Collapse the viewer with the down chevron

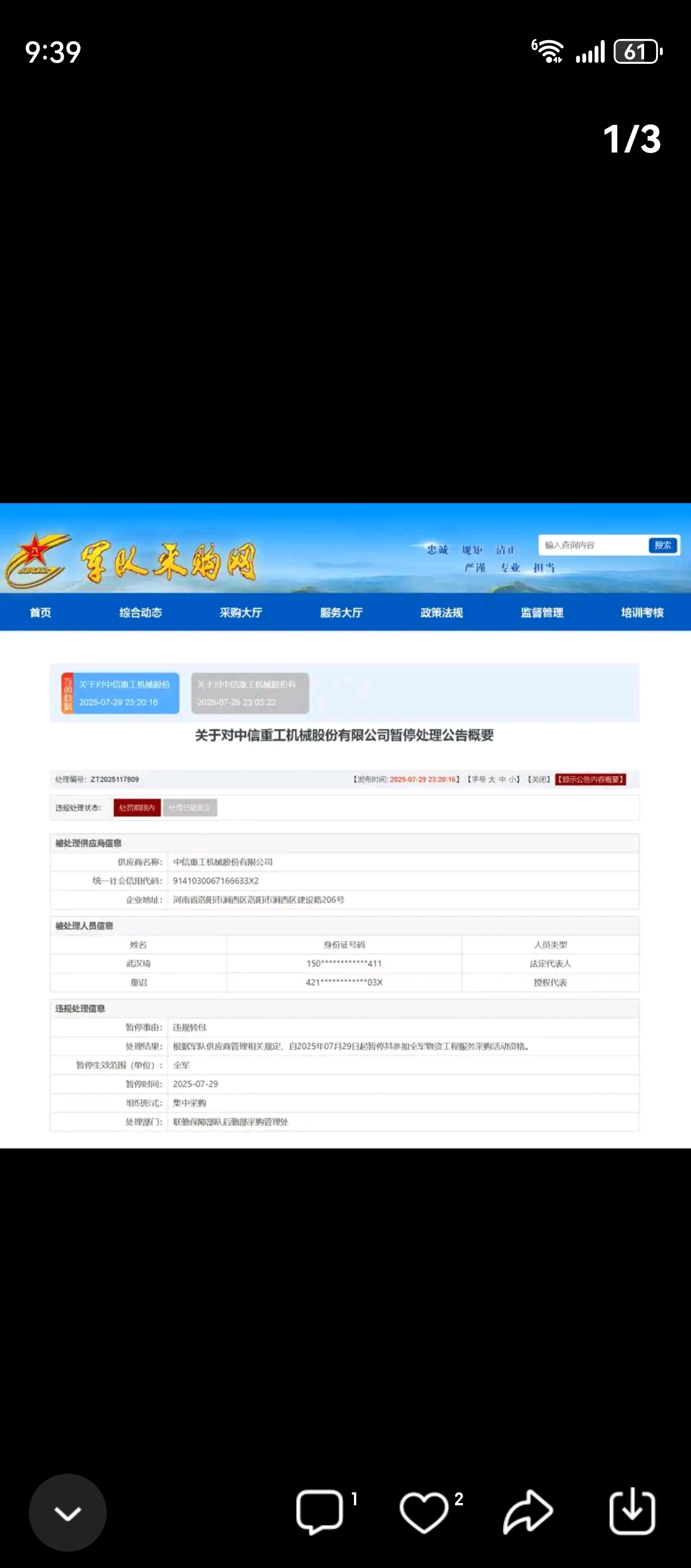pos(68,1512)
